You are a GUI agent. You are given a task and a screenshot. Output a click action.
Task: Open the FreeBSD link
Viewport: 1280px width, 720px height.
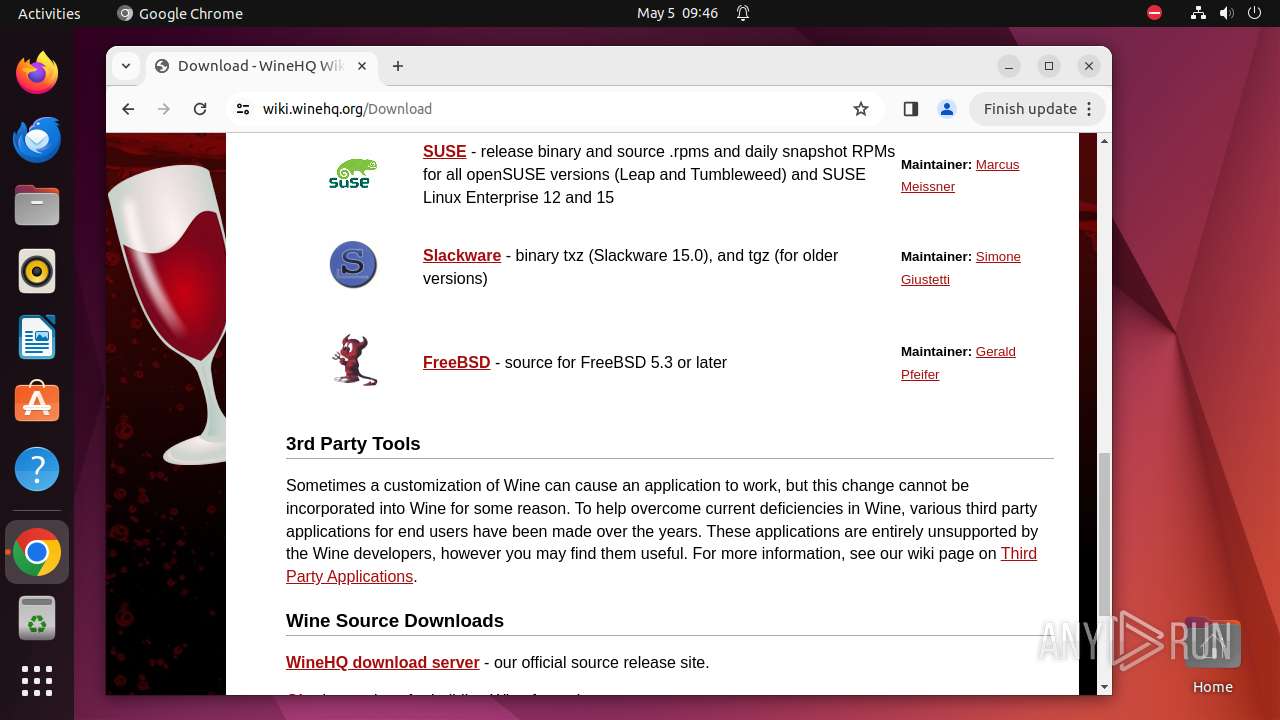(456, 362)
